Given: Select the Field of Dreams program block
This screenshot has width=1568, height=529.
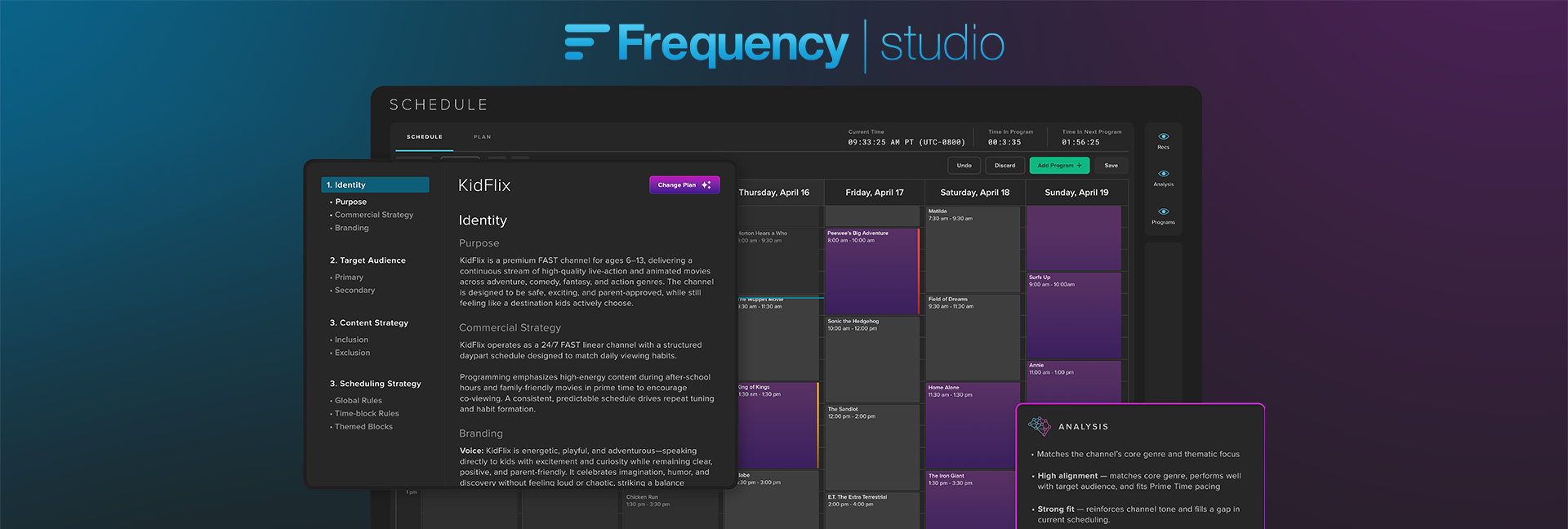Looking at the screenshot, I should (x=973, y=337).
